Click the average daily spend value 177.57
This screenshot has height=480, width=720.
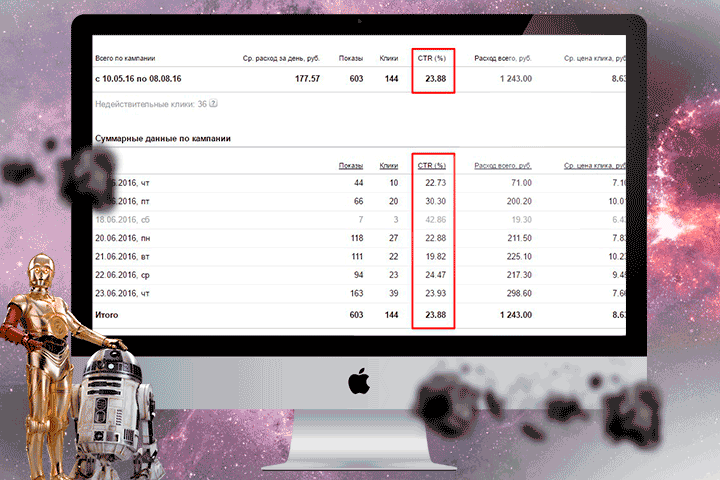coord(307,79)
